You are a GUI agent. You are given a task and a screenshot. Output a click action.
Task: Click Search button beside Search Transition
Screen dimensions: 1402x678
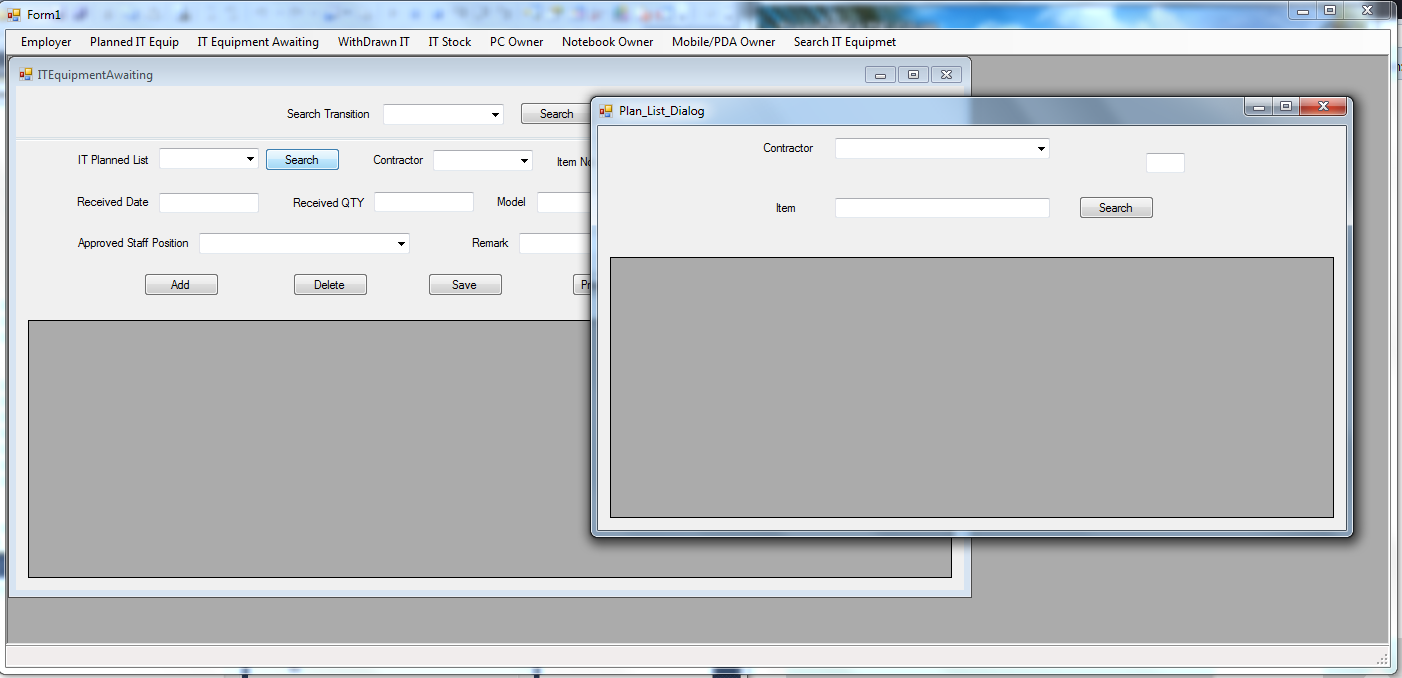coord(555,114)
